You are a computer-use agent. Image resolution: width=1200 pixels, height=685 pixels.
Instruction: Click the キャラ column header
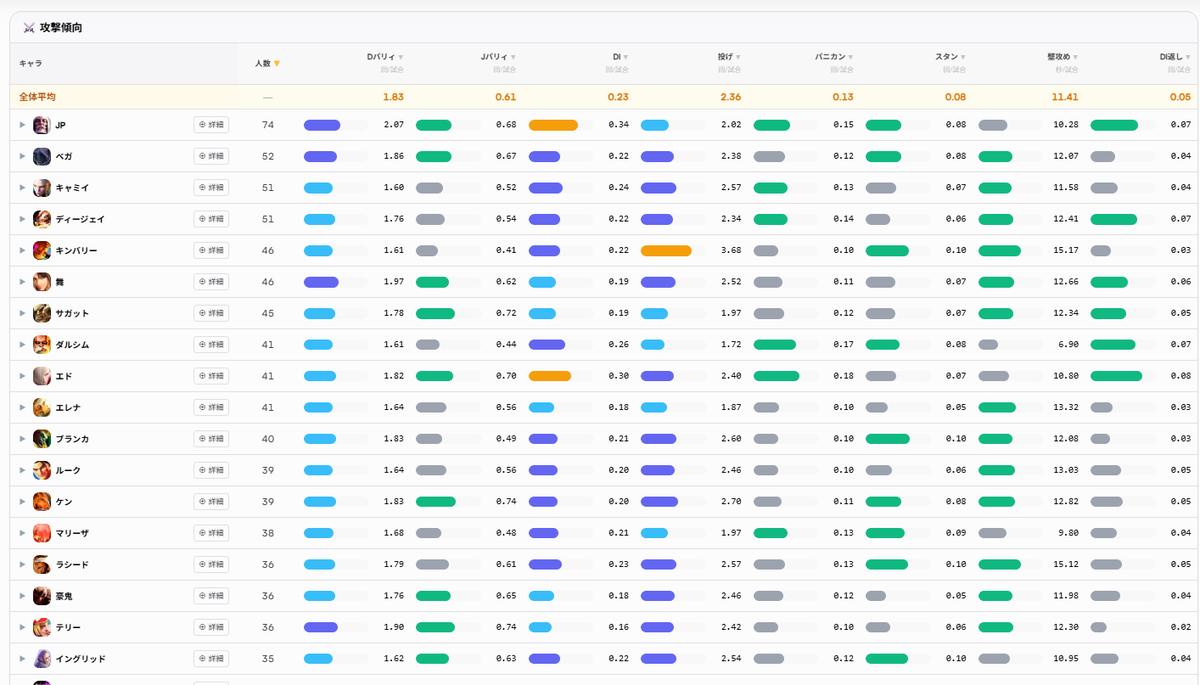pos(31,63)
